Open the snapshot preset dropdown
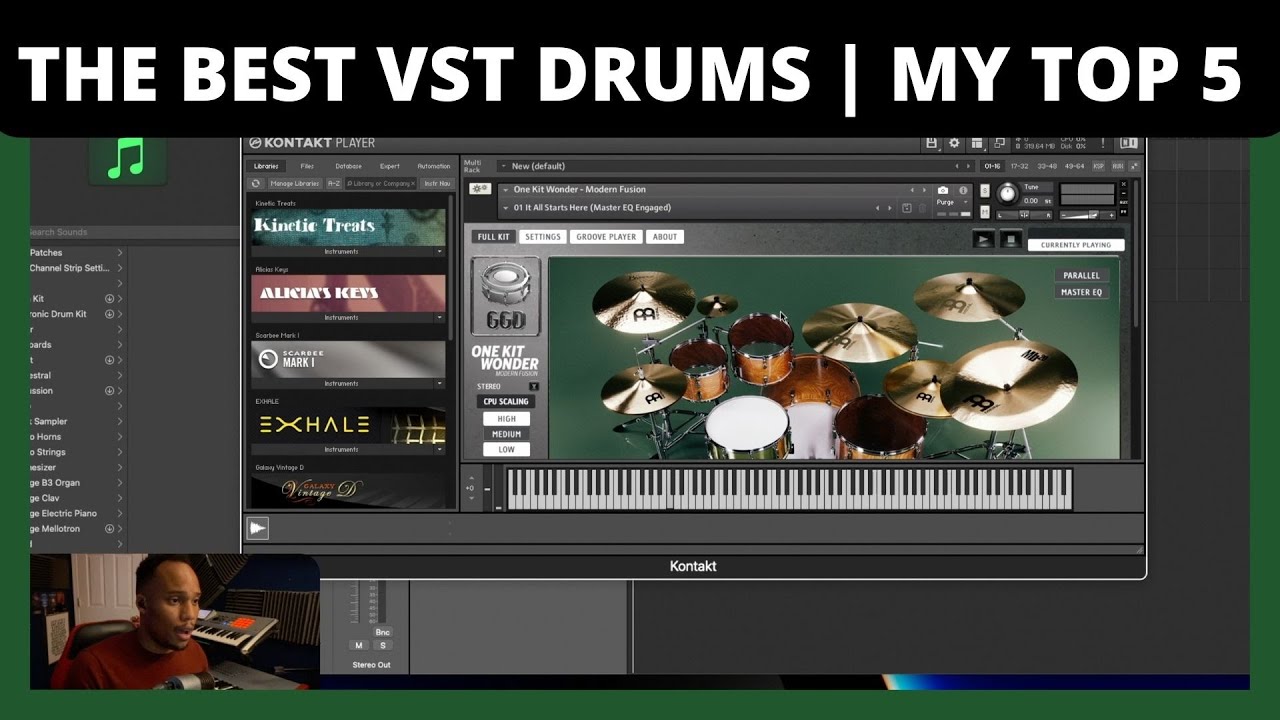1280x720 pixels. tap(506, 208)
